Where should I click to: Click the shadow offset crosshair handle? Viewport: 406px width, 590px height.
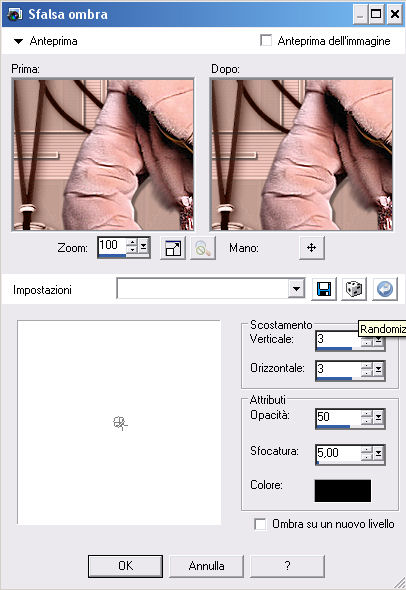point(120,423)
